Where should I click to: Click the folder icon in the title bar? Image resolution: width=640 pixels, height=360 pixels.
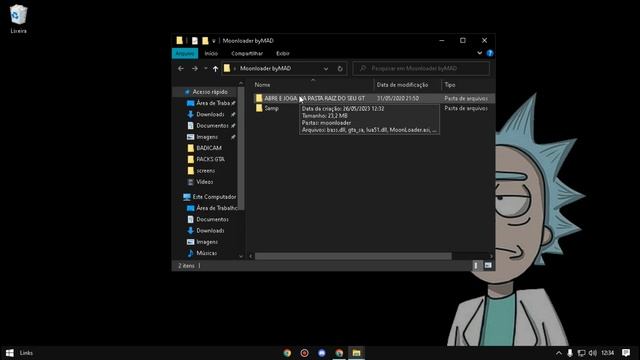point(179,40)
